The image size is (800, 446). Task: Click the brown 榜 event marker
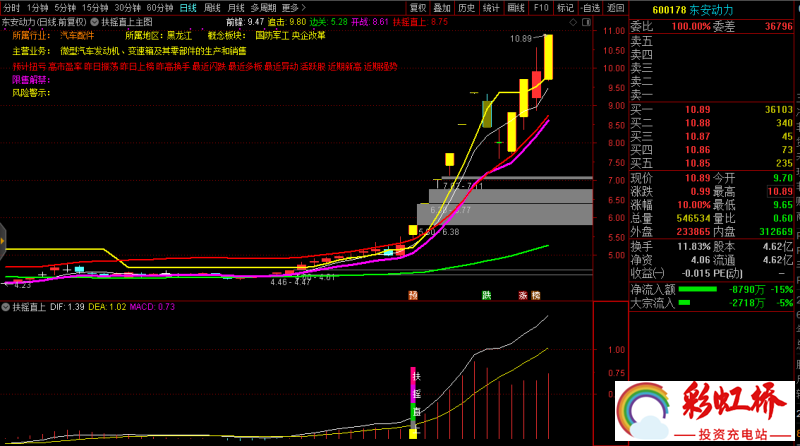(x=535, y=295)
